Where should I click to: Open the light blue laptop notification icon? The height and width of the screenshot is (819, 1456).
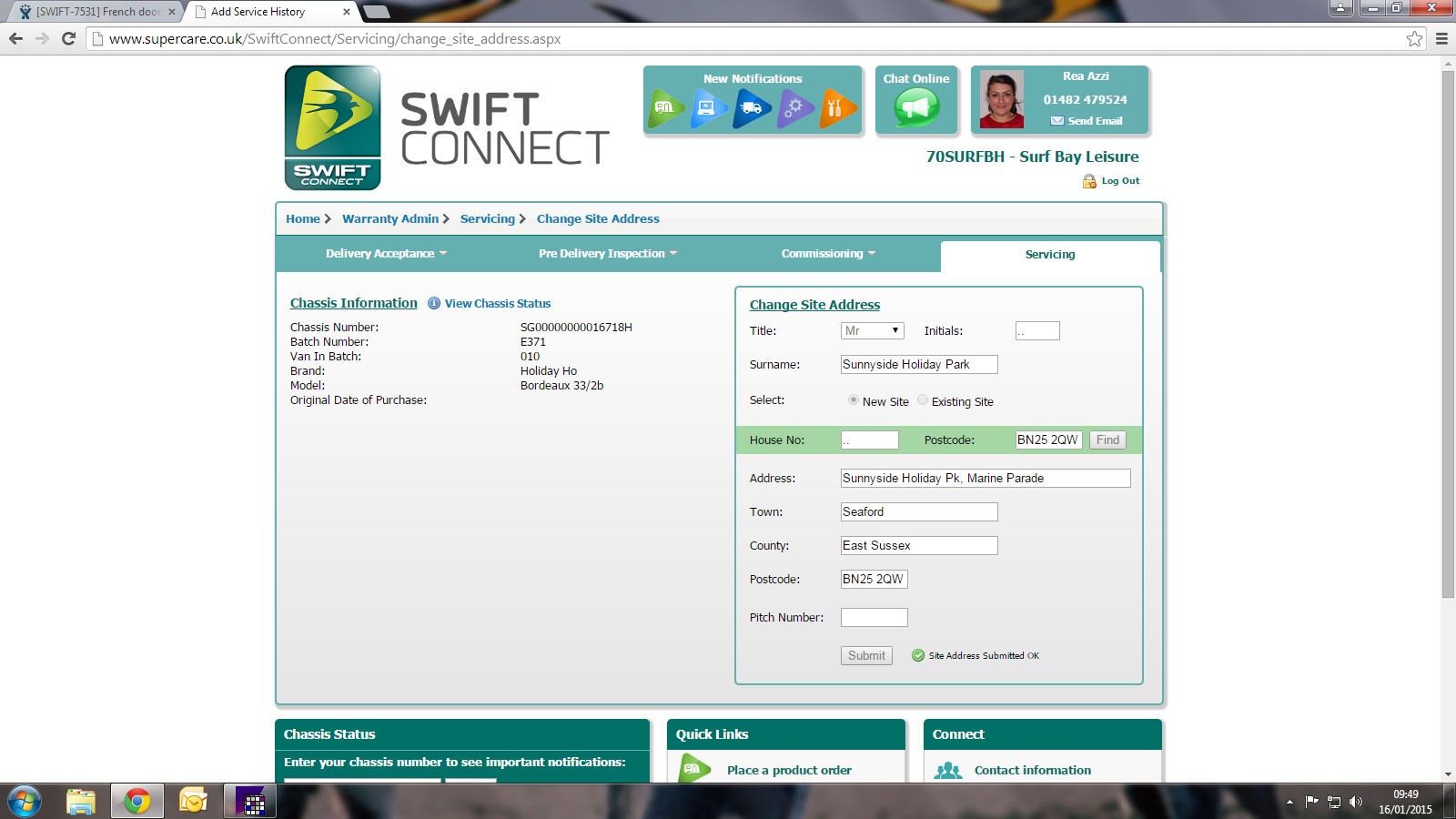(x=709, y=108)
